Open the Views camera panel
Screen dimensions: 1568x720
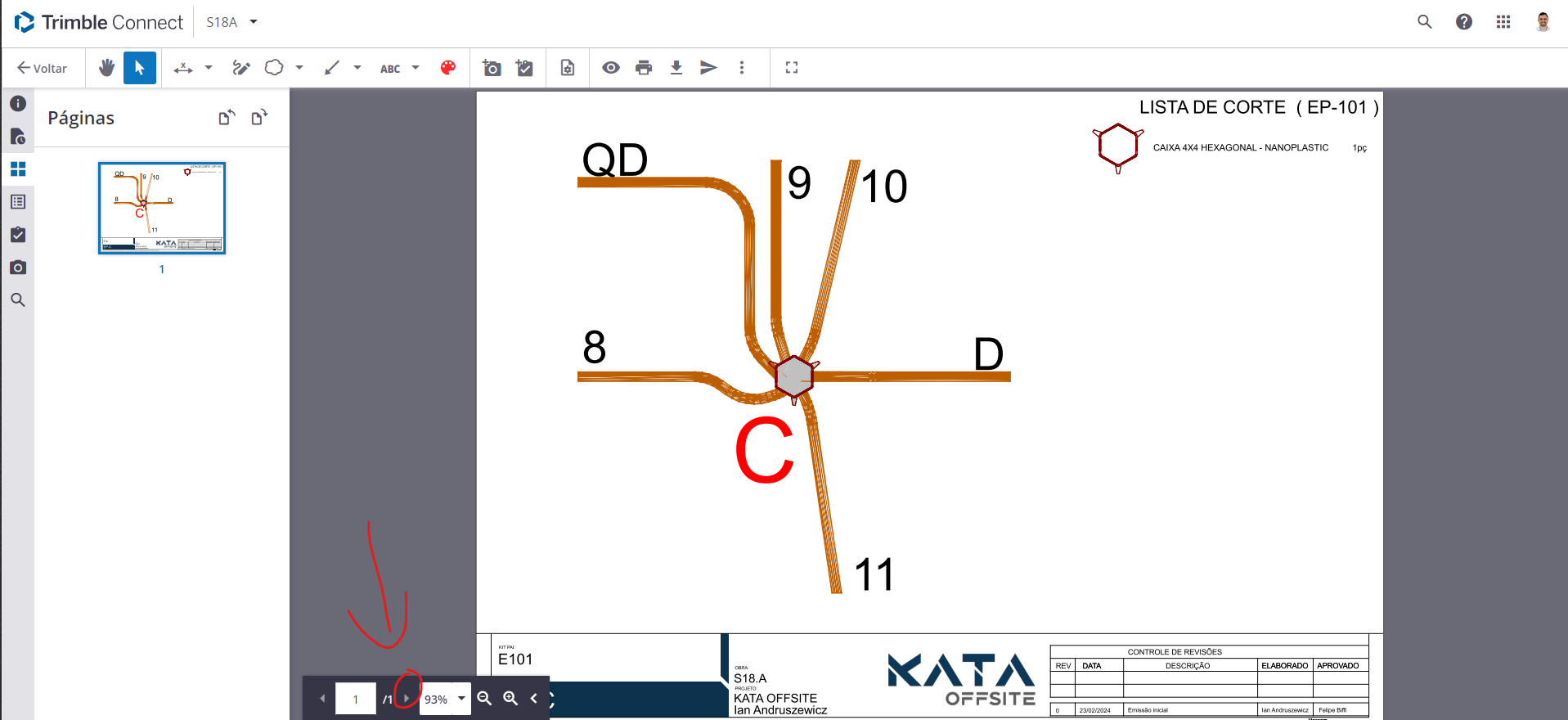(18, 268)
